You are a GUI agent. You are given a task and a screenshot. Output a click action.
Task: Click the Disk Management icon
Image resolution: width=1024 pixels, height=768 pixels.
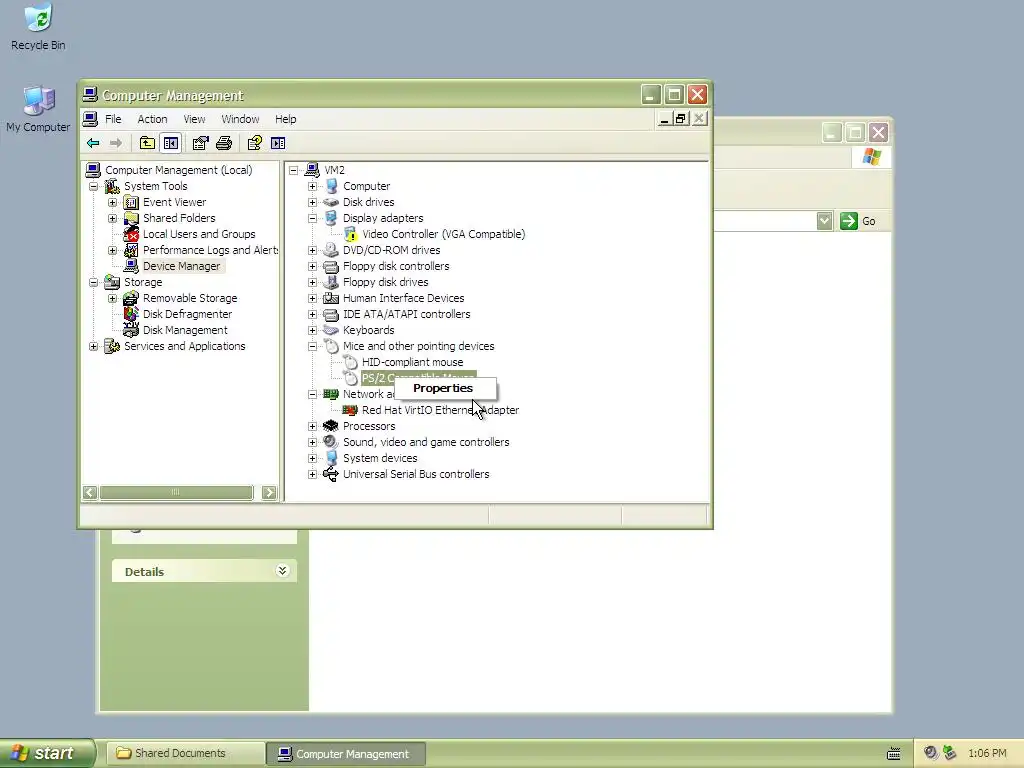pyautogui.click(x=131, y=330)
